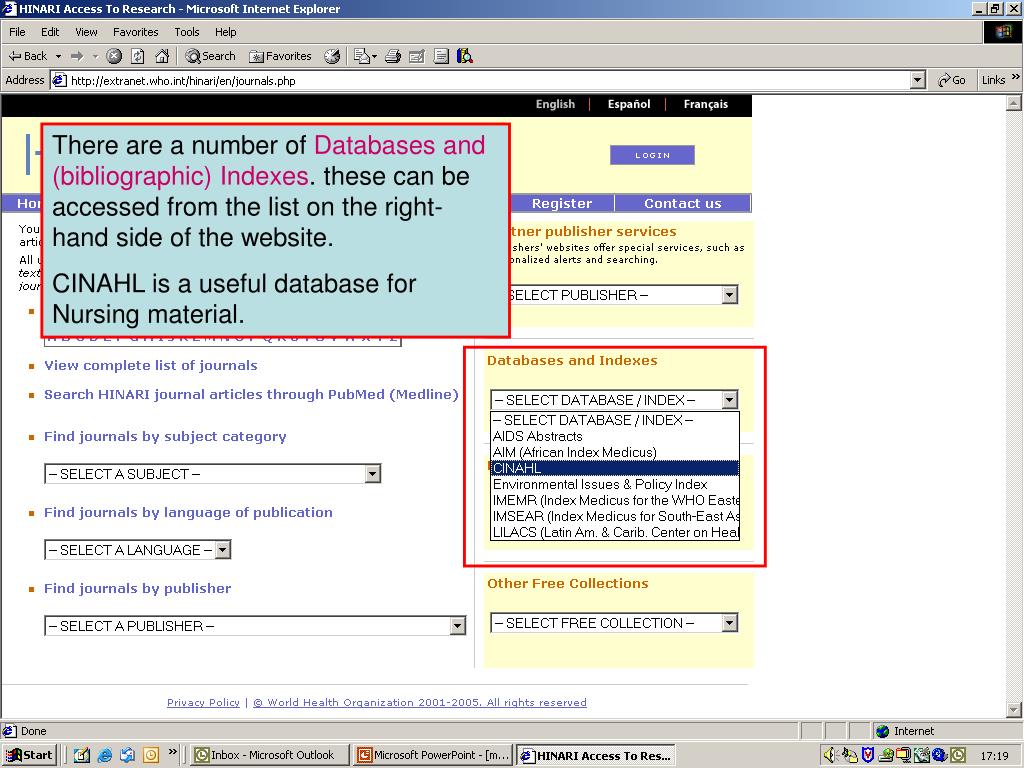Open the View menu

pos(86,32)
